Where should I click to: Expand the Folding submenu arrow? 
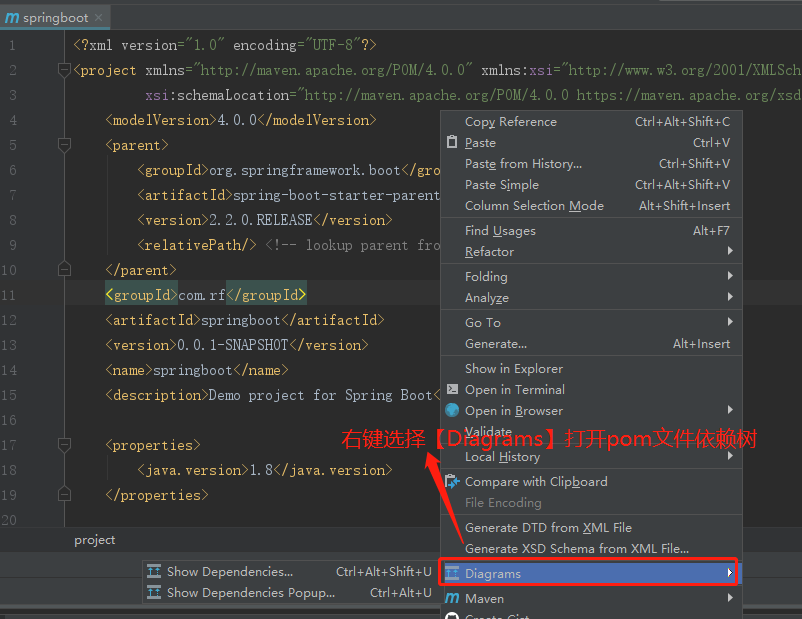[730, 276]
